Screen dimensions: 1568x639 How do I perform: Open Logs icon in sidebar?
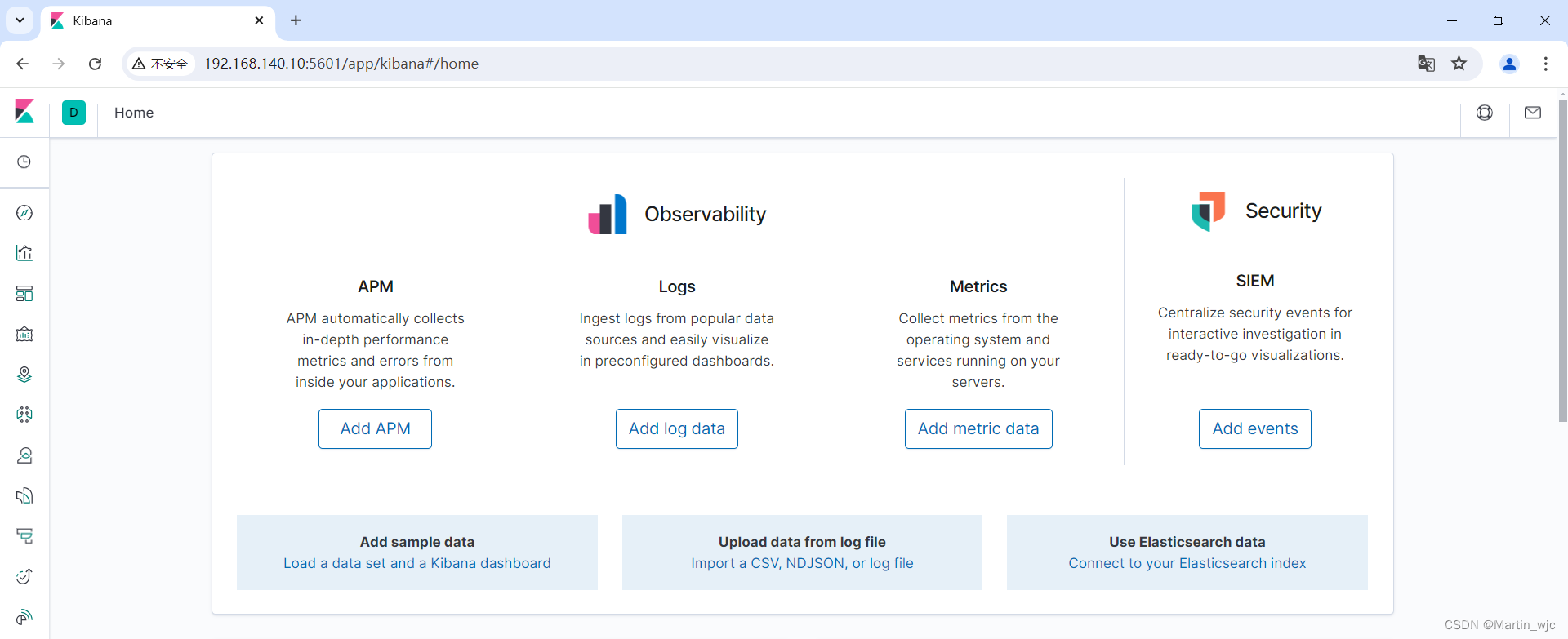point(24,495)
